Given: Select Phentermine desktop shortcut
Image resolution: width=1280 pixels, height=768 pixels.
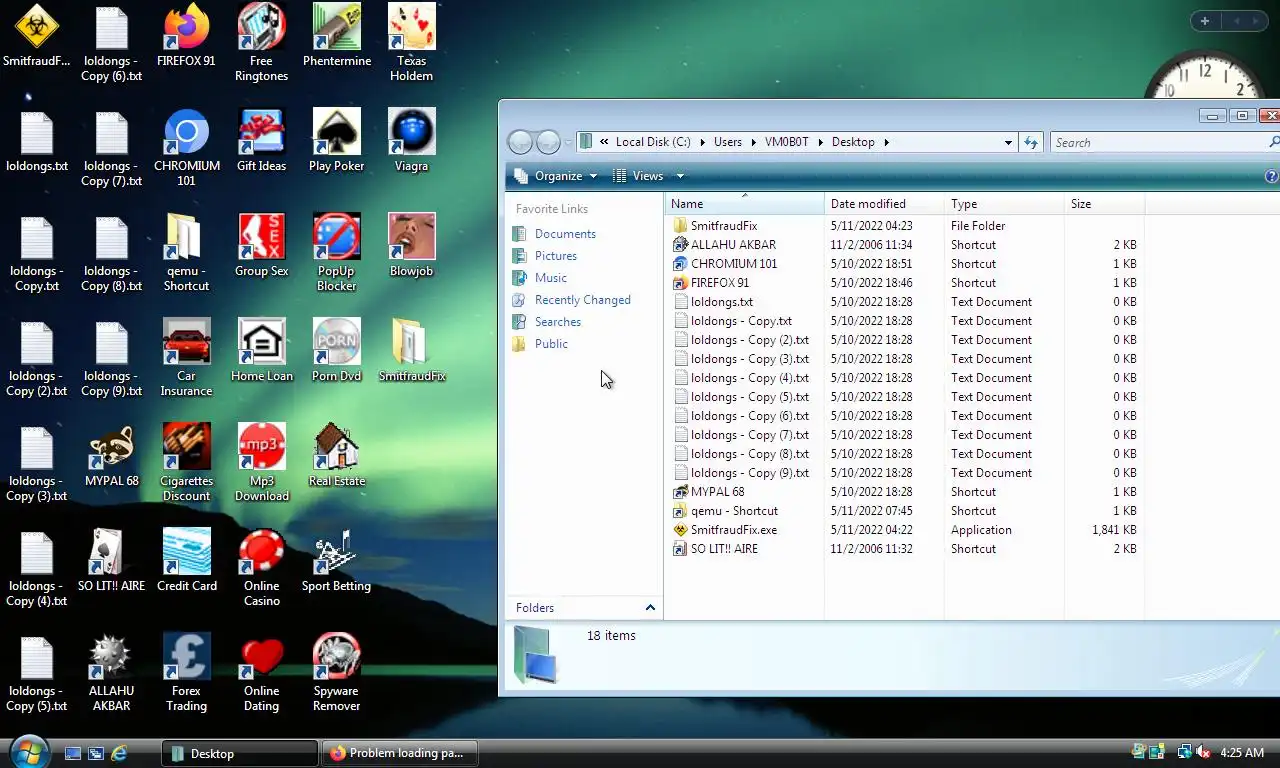Looking at the screenshot, I should coord(337,36).
